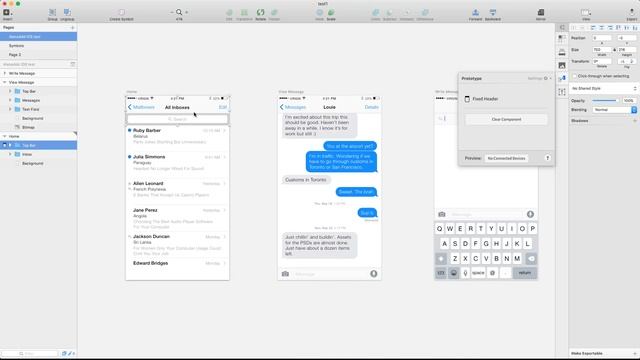Expand Top Bar group under View Message

click(x=10, y=91)
